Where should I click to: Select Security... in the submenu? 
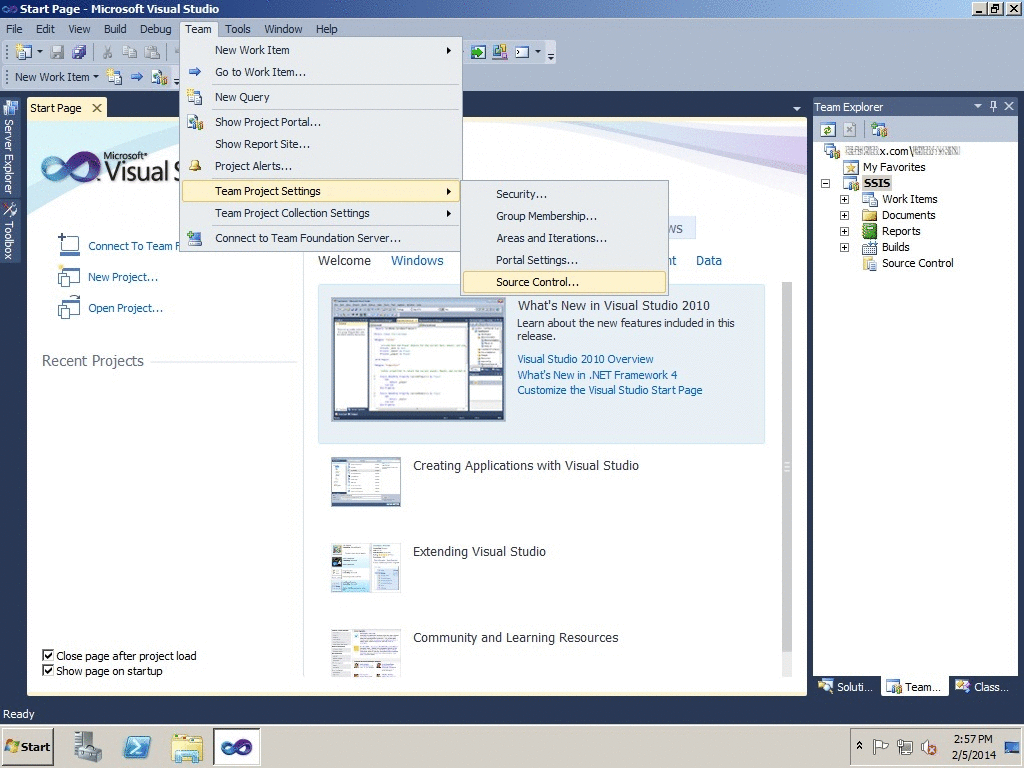point(564,194)
